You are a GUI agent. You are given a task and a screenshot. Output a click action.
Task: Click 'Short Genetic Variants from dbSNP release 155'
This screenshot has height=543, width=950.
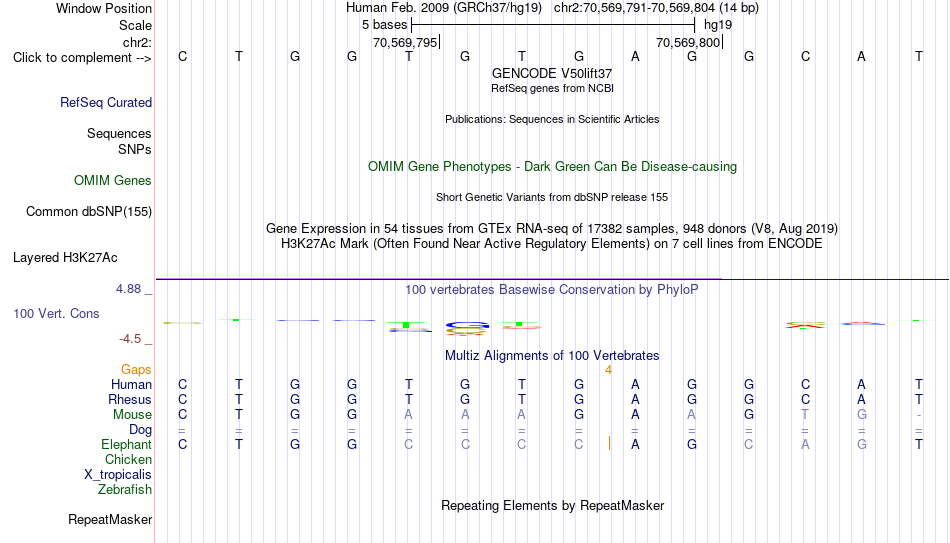point(552,198)
